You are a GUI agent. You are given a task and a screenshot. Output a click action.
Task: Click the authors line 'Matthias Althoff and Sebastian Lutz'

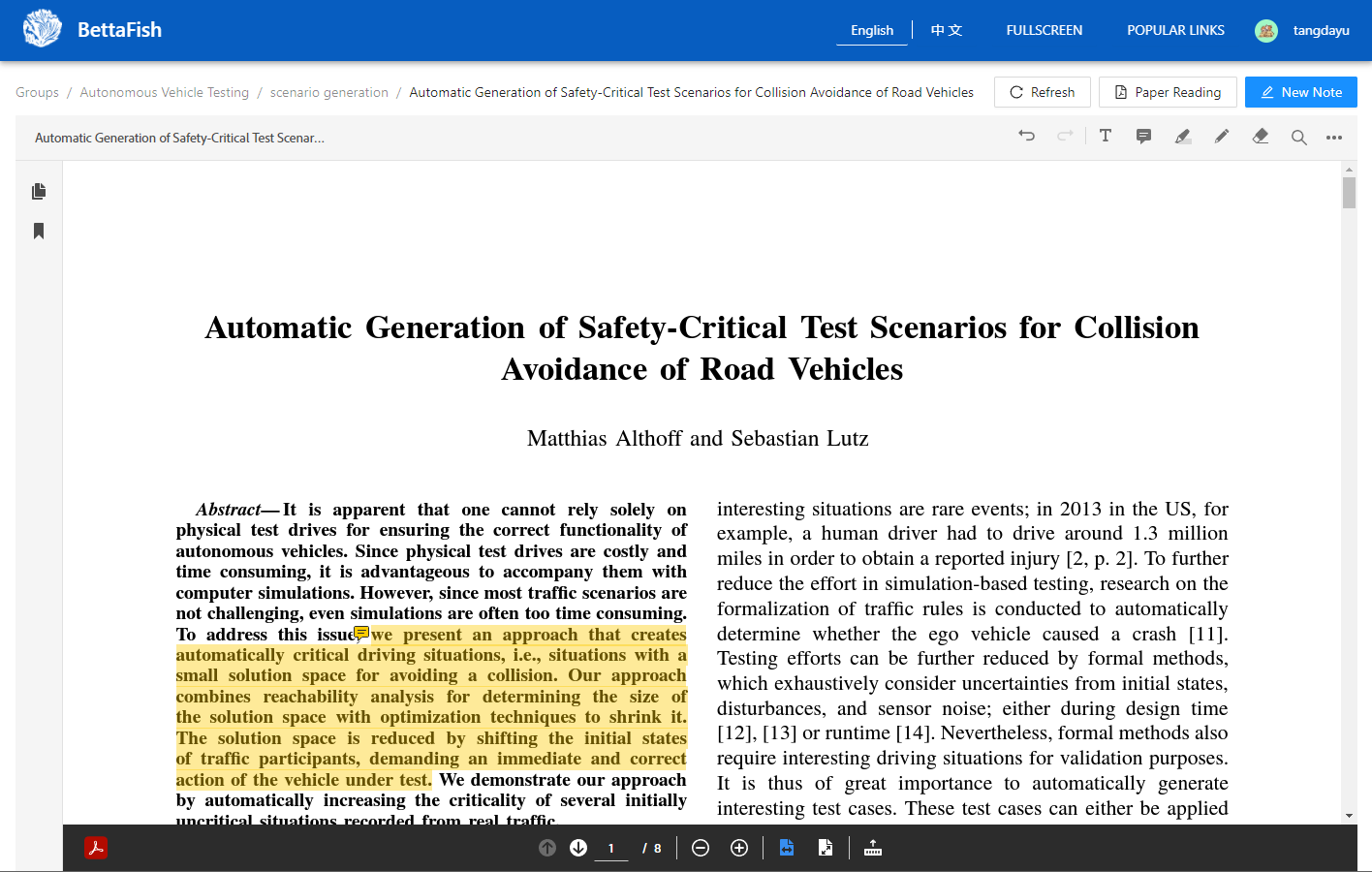[698, 438]
